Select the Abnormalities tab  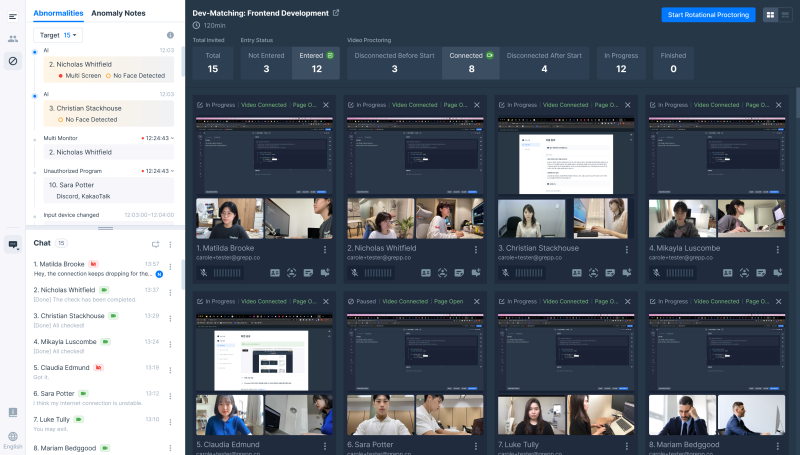(59, 13)
